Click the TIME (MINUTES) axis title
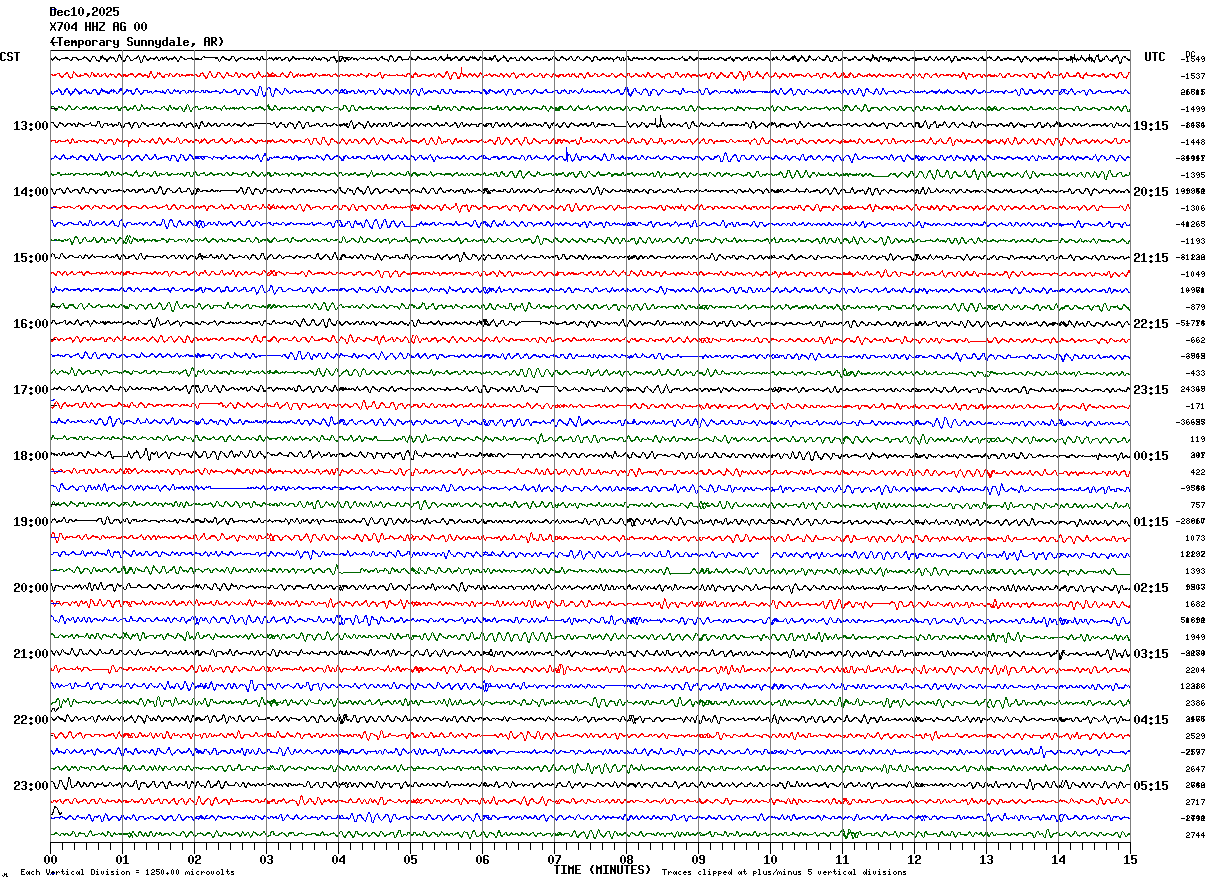The image size is (1210, 886). pyautogui.click(x=602, y=870)
